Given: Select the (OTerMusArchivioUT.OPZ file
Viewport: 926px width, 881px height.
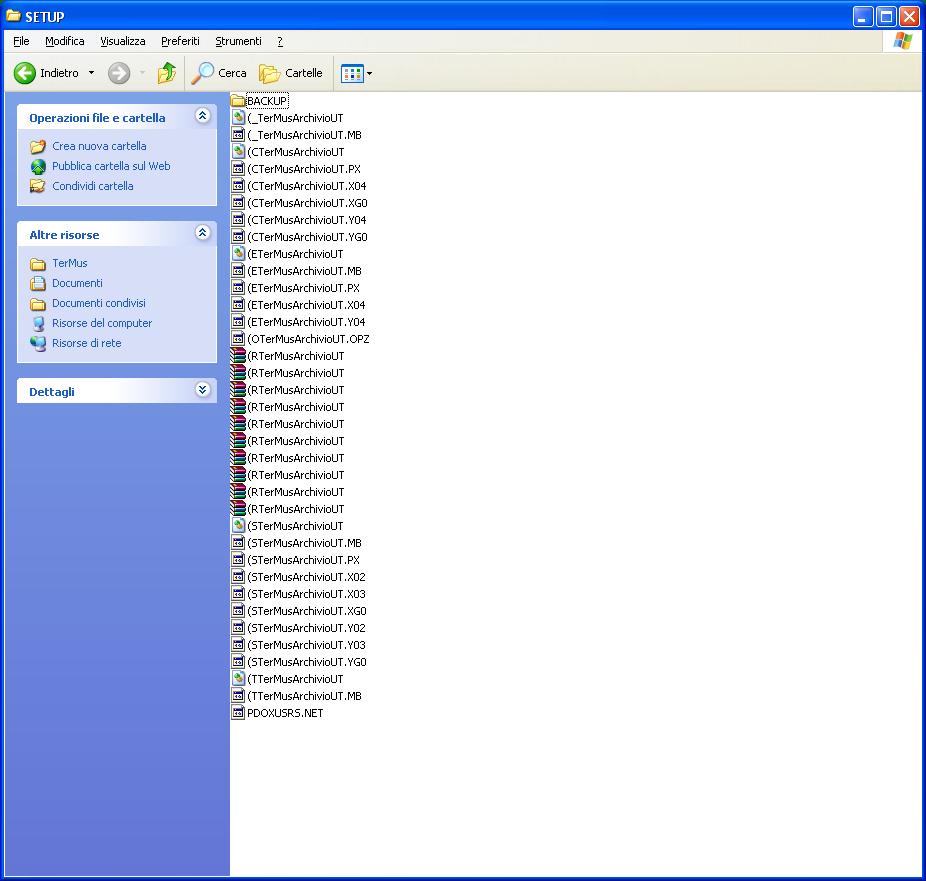Looking at the screenshot, I should (307, 339).
